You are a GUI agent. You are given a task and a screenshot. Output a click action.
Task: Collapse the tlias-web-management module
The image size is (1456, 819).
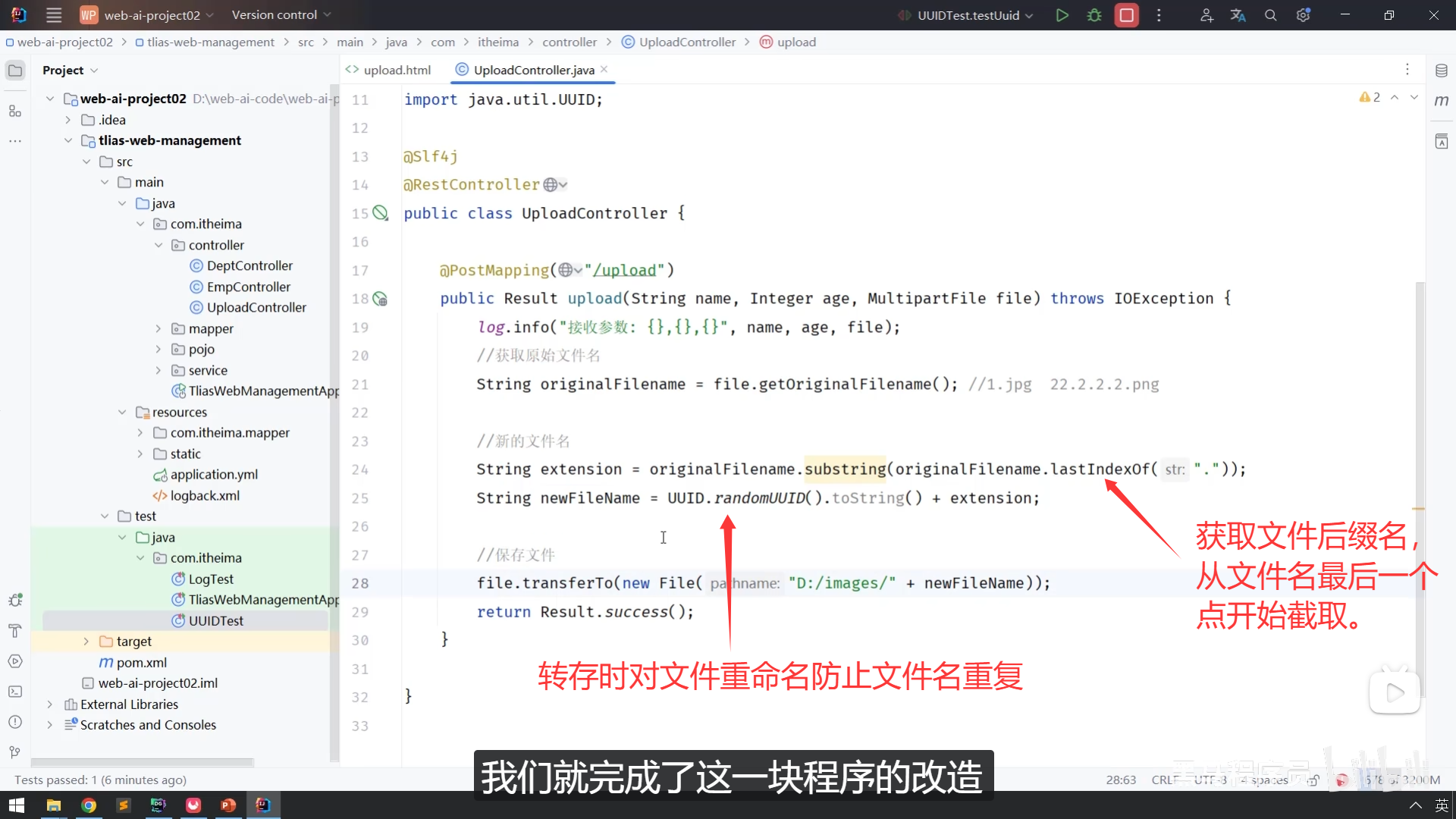pyautogui.click(x=68, y=140)
